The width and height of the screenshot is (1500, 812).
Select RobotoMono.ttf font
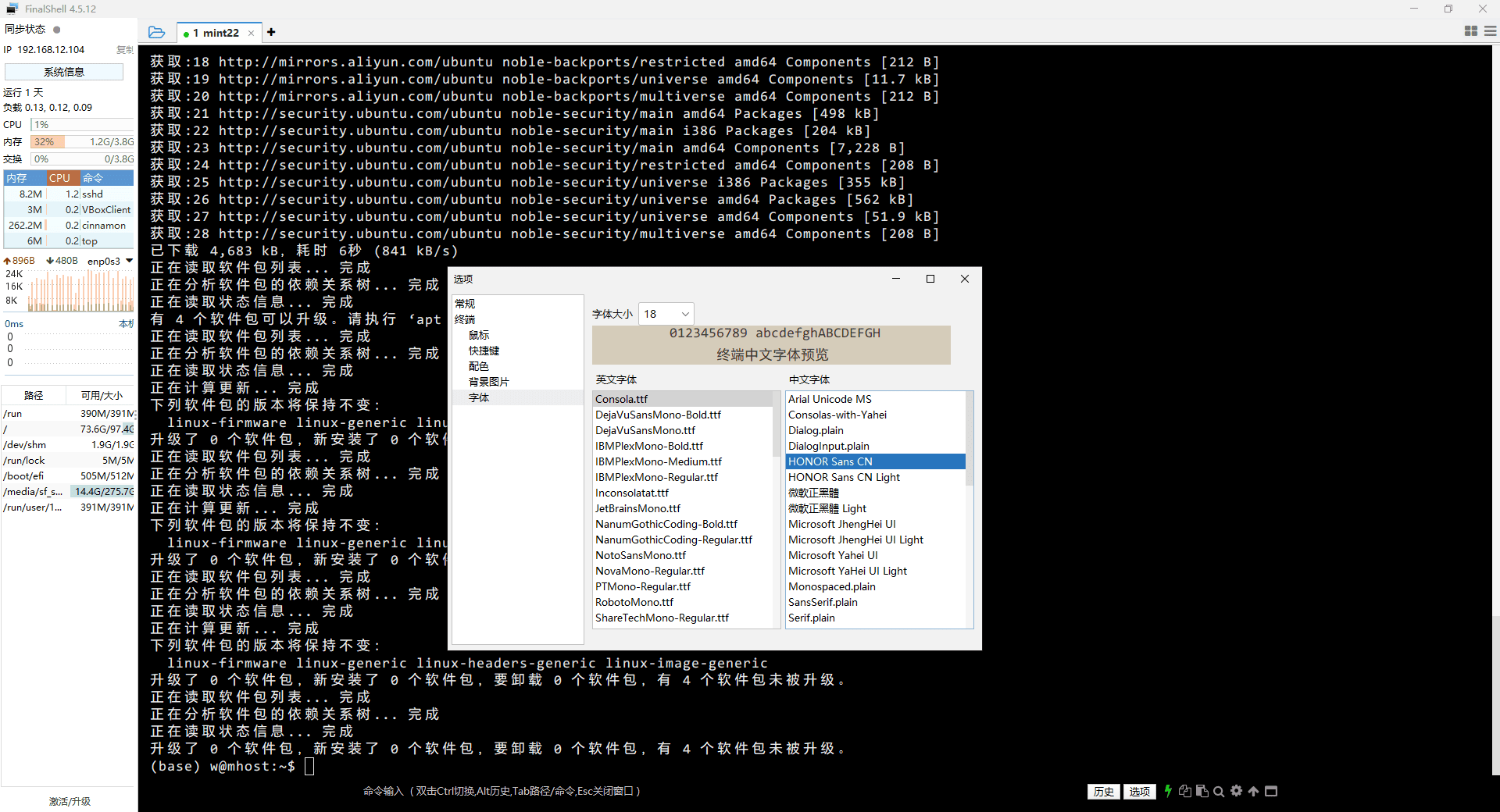click(x=683, y=602)
